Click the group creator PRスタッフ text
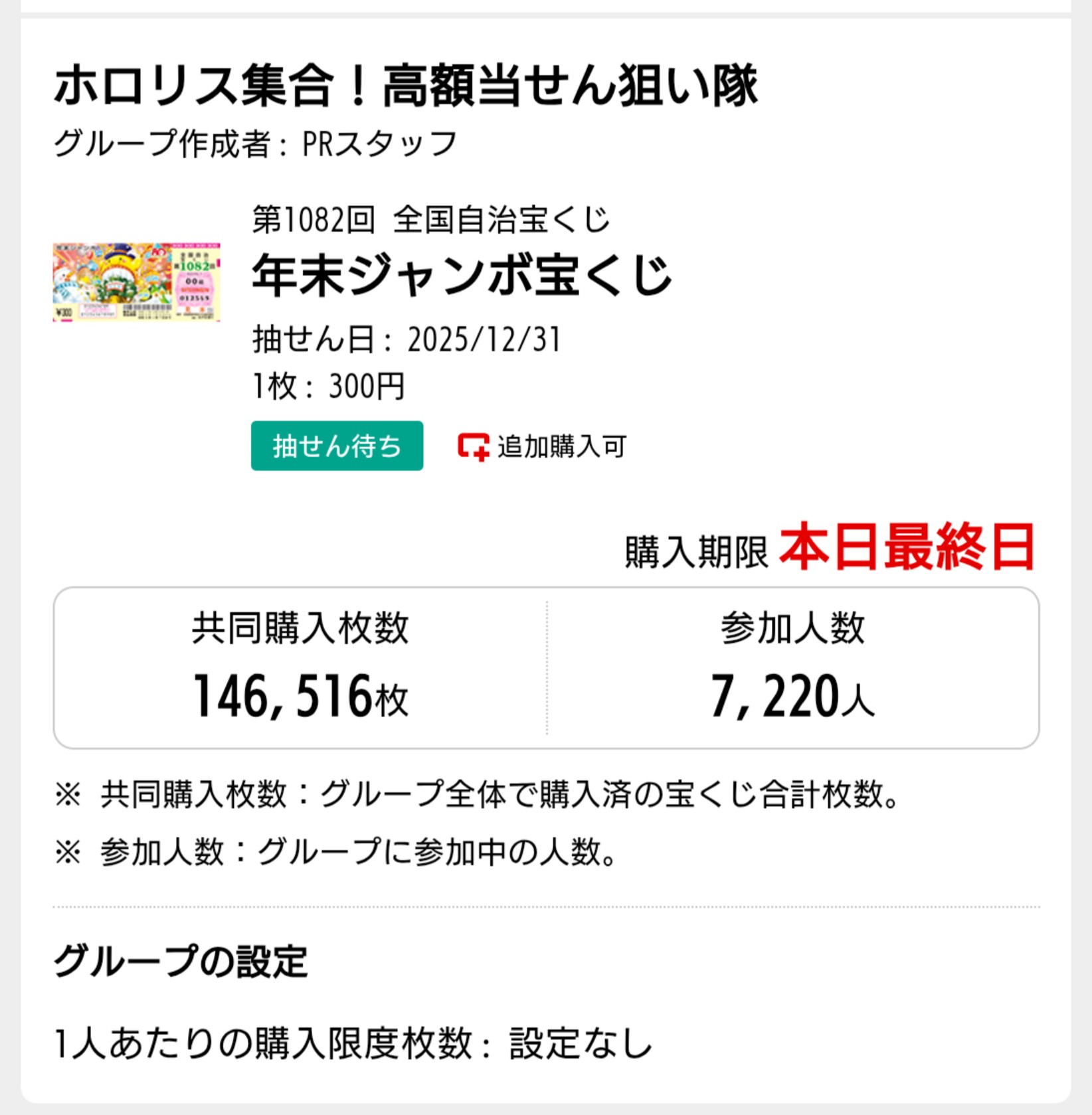This screenshot has height=1115, width=1092. (x=379, y=143)
